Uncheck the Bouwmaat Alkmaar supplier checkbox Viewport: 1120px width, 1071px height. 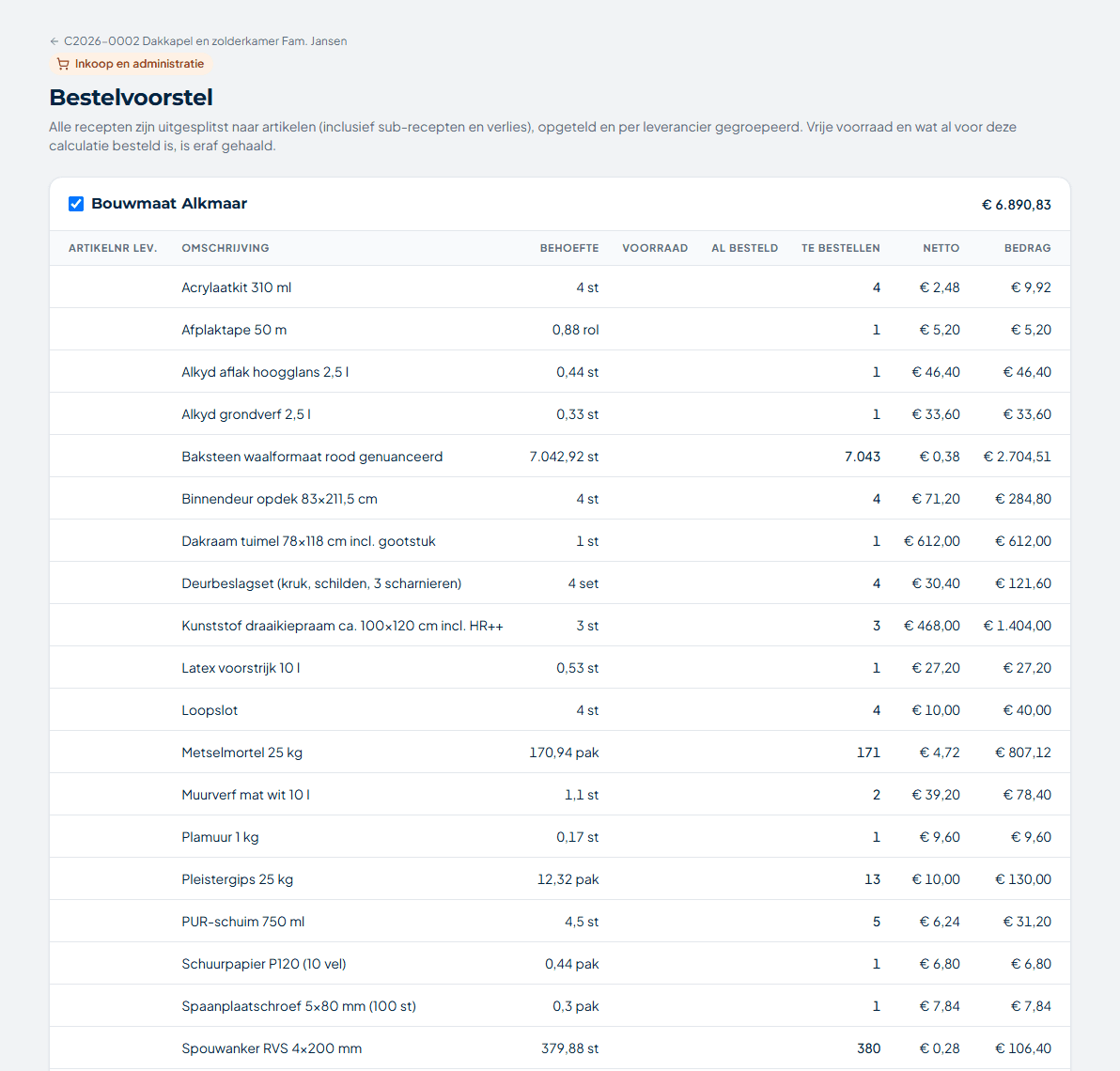click(x=76, y=204)
